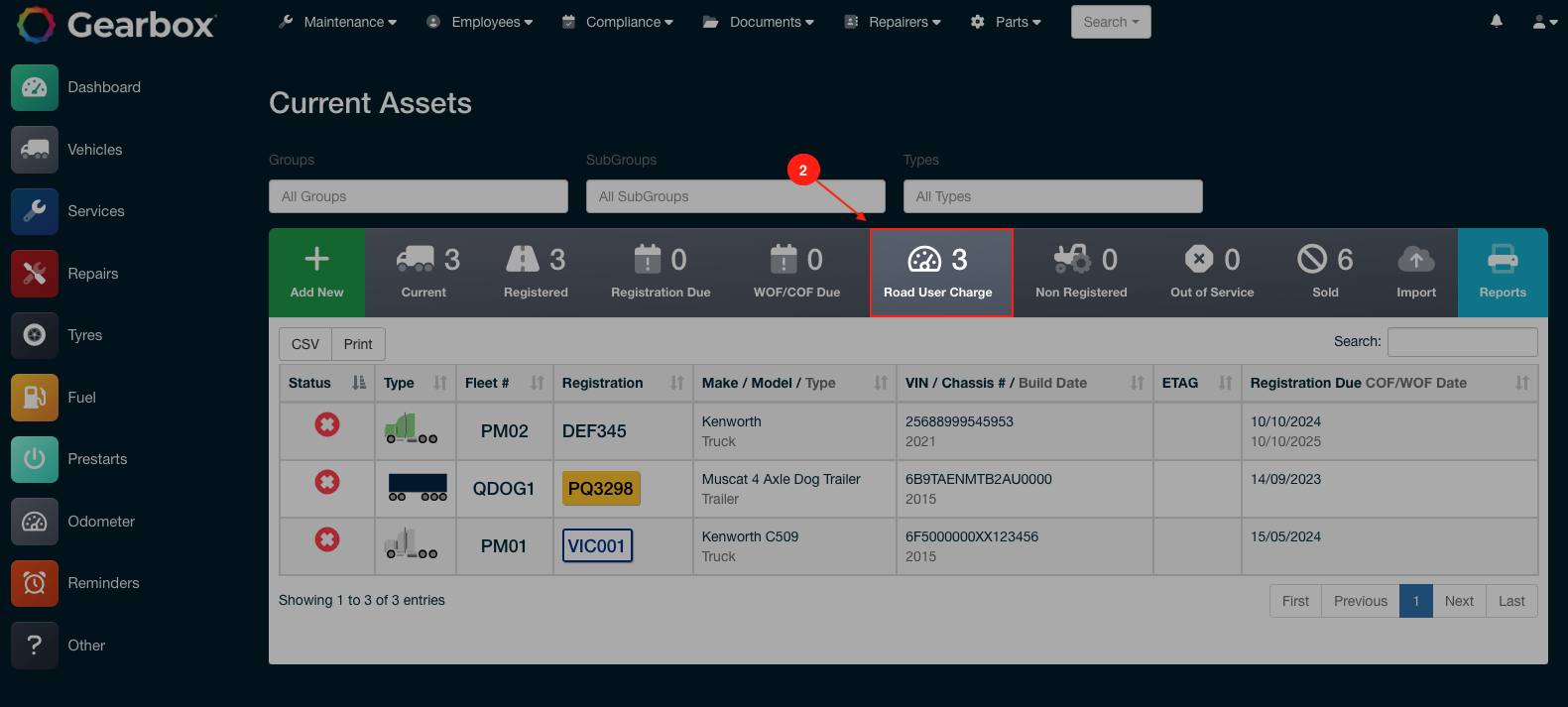Screen dimensions: 1568x707
Task: Open the Compliance dropdown menu
Action: pyautogui.click(x=617, y=22)
